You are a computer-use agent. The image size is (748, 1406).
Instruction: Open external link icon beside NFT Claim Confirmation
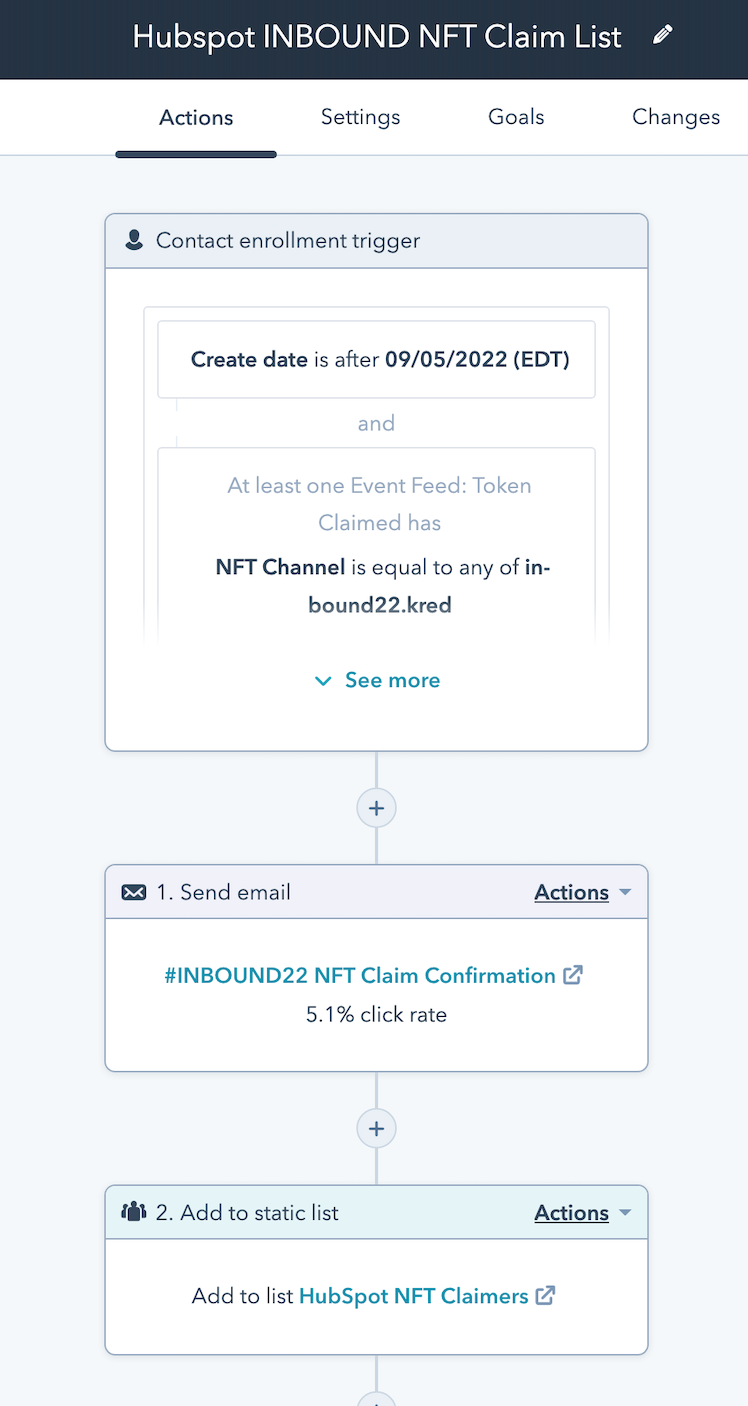click(x=573, y=975)
